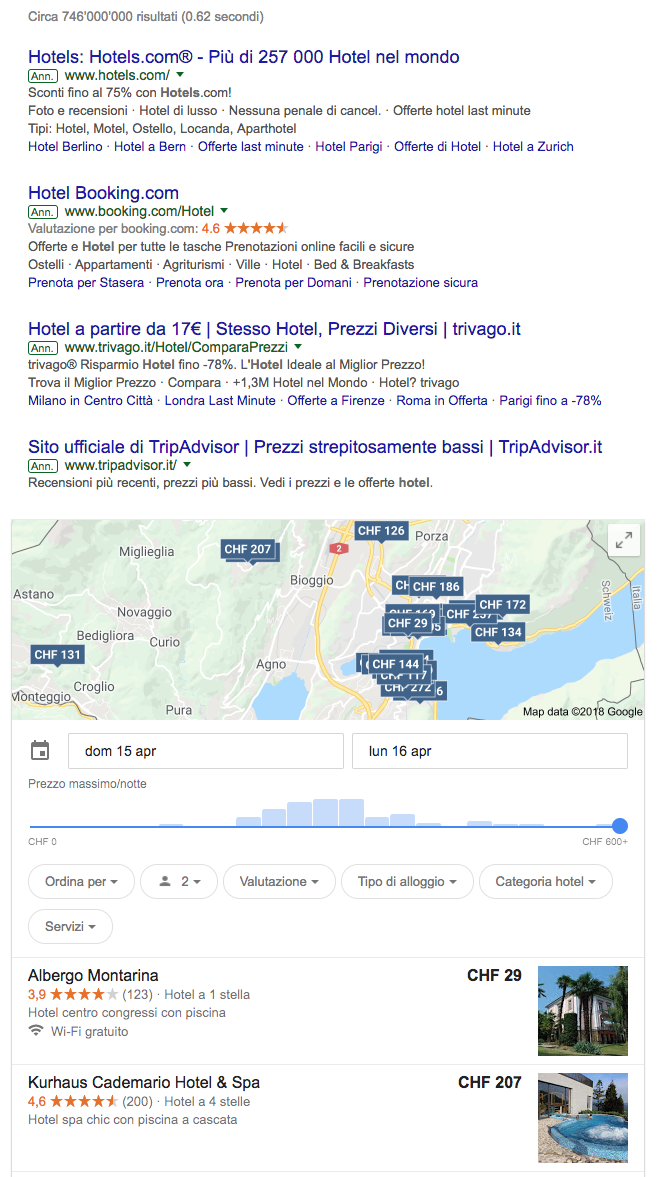Open the trivago.it ad headline link
The image size is (664, 1177).
click(275, 329)
